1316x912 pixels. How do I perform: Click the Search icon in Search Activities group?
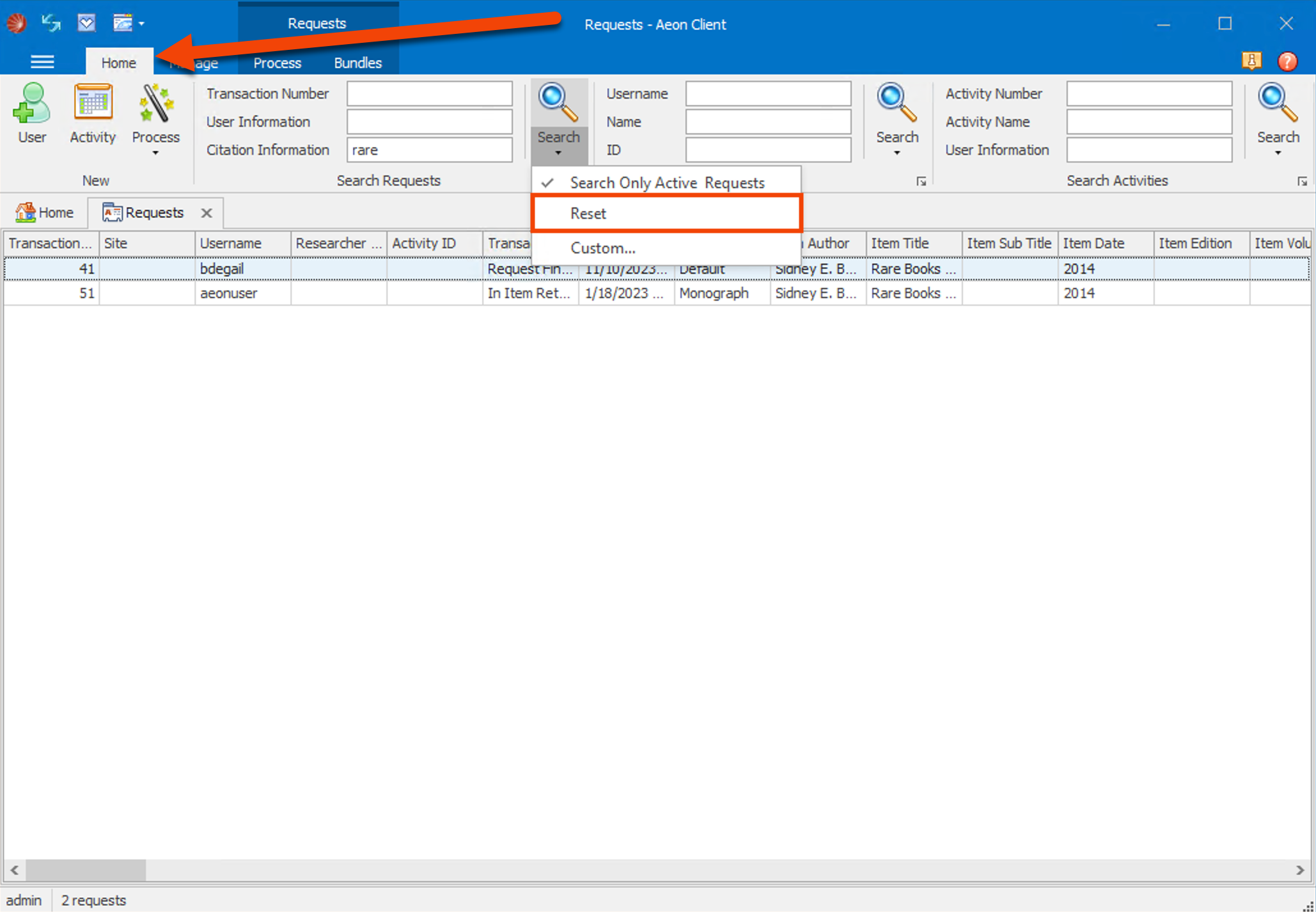[x=1276, y=101]
